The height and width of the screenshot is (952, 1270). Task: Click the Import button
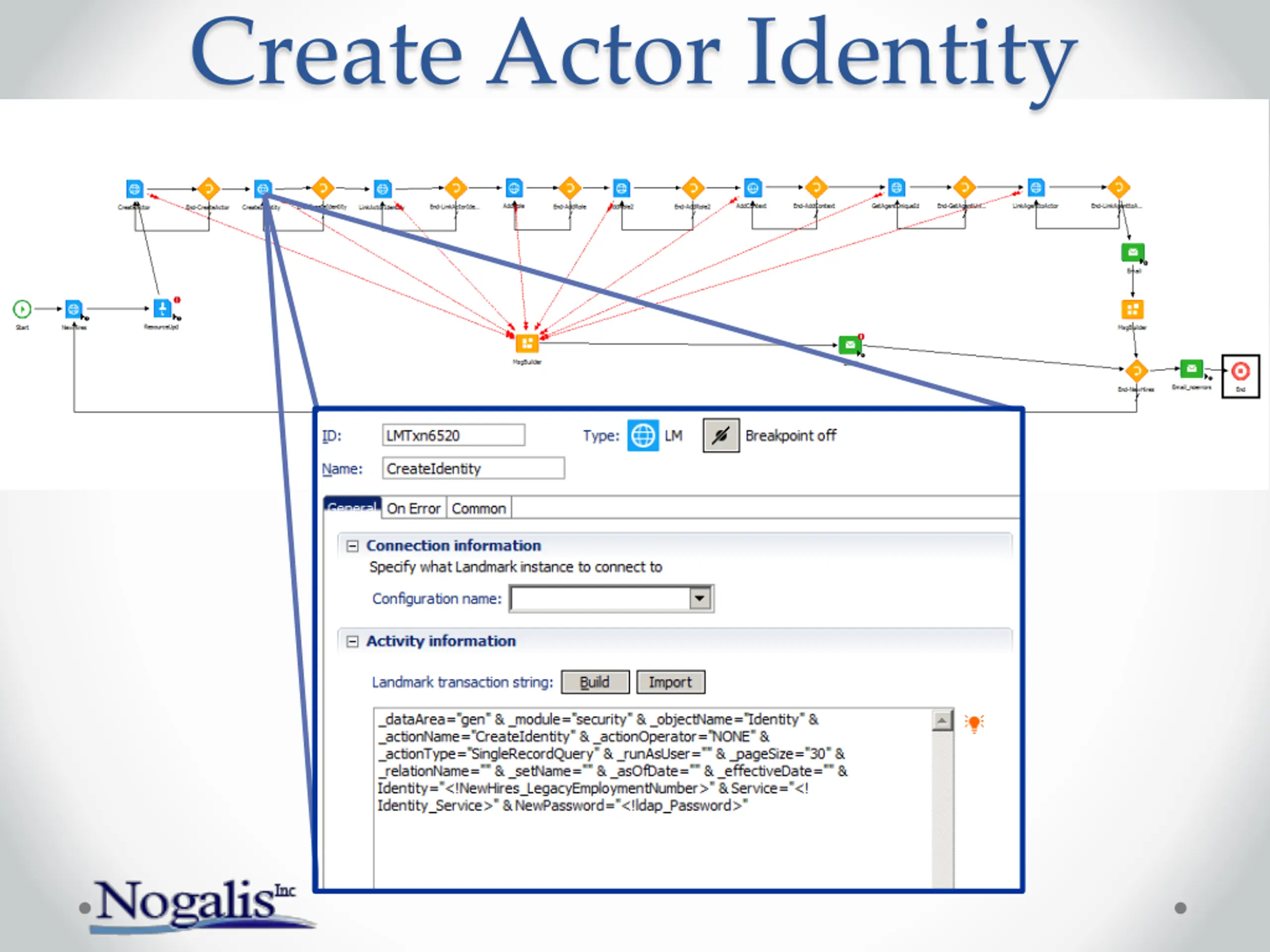[671, 682]
